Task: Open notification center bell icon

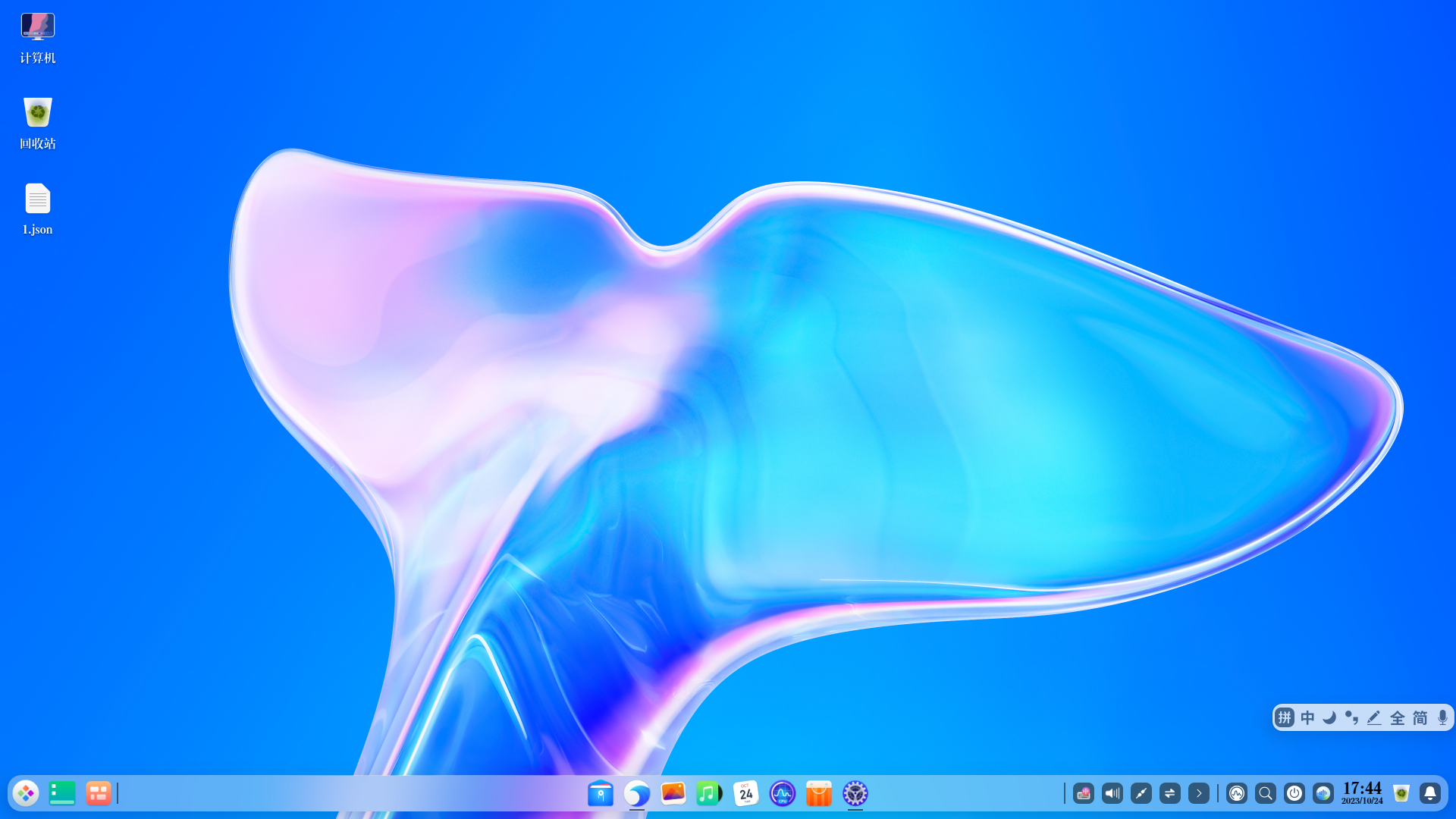Action: pyautogui.click(x=1430, y=793)
